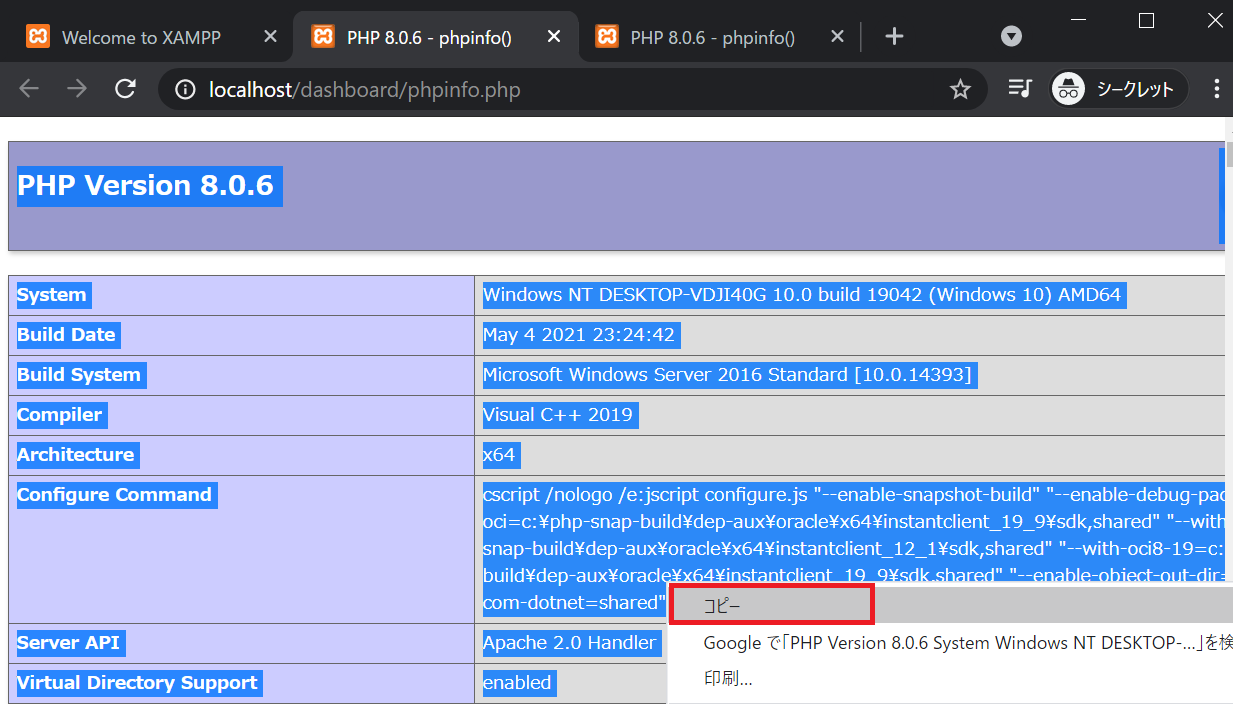
Task: Open site information via the info icon
Action: click(x=185, y=89)
